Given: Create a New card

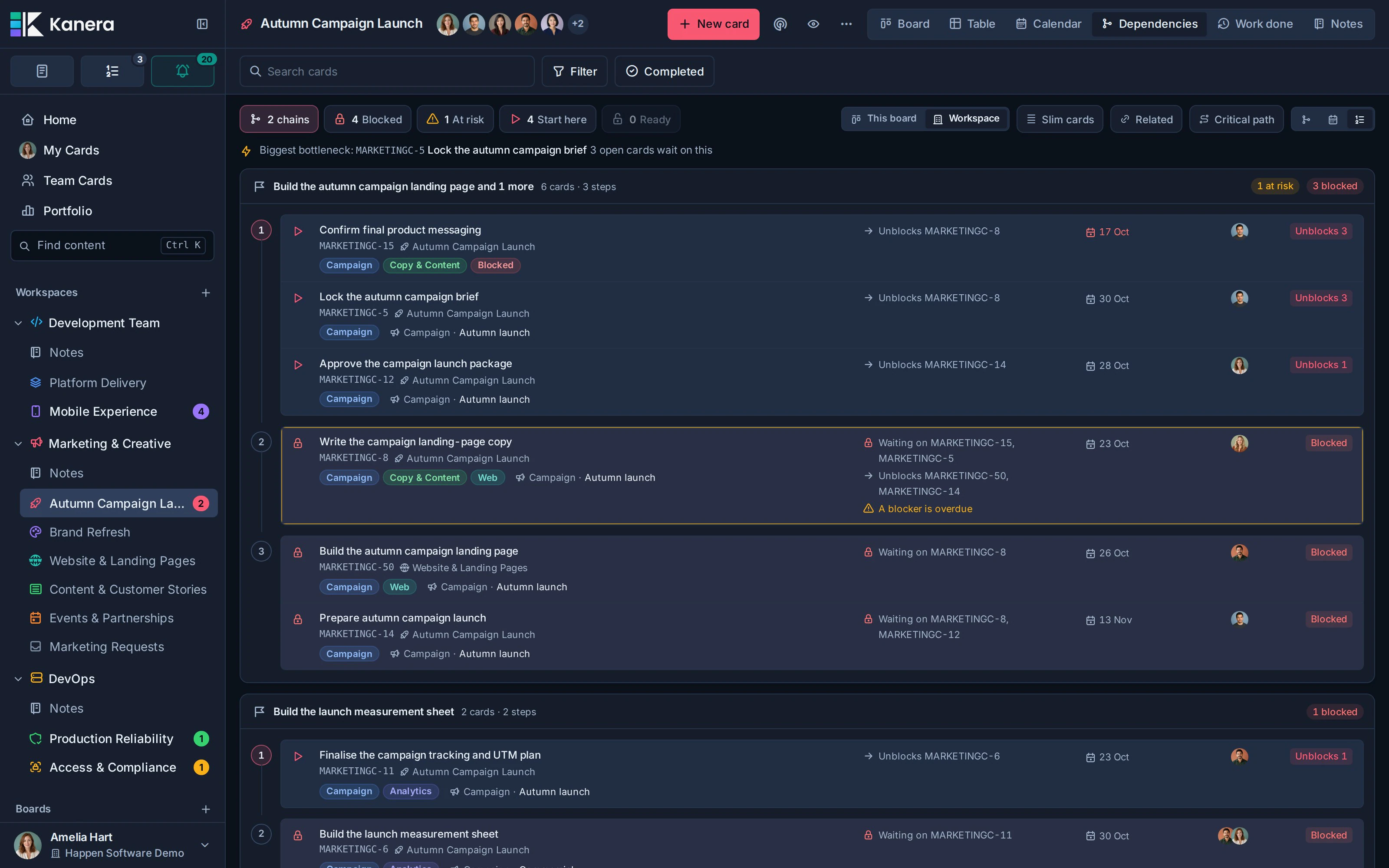Looking at the screenshot, I should tap(713, 24).
